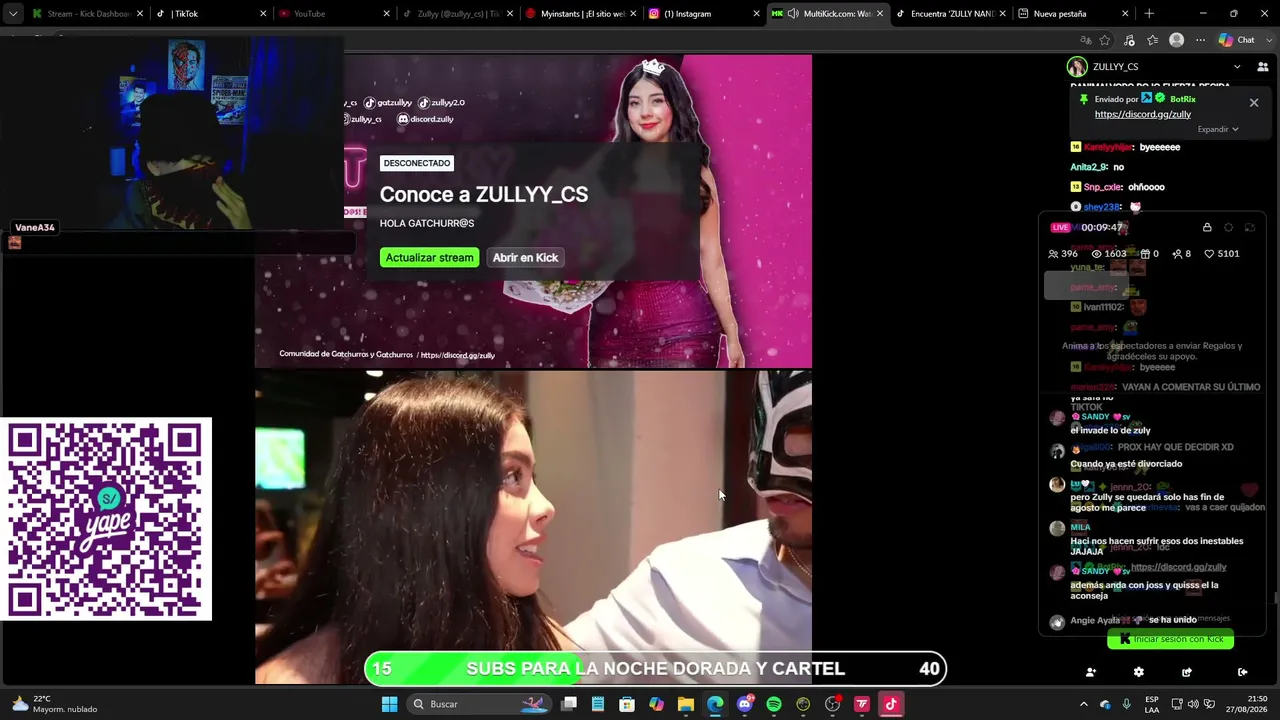Open Copilot Chat in browser toolbar
Image resolution: width=1280 pixels, height=720 pixels.
(1237, 40)
